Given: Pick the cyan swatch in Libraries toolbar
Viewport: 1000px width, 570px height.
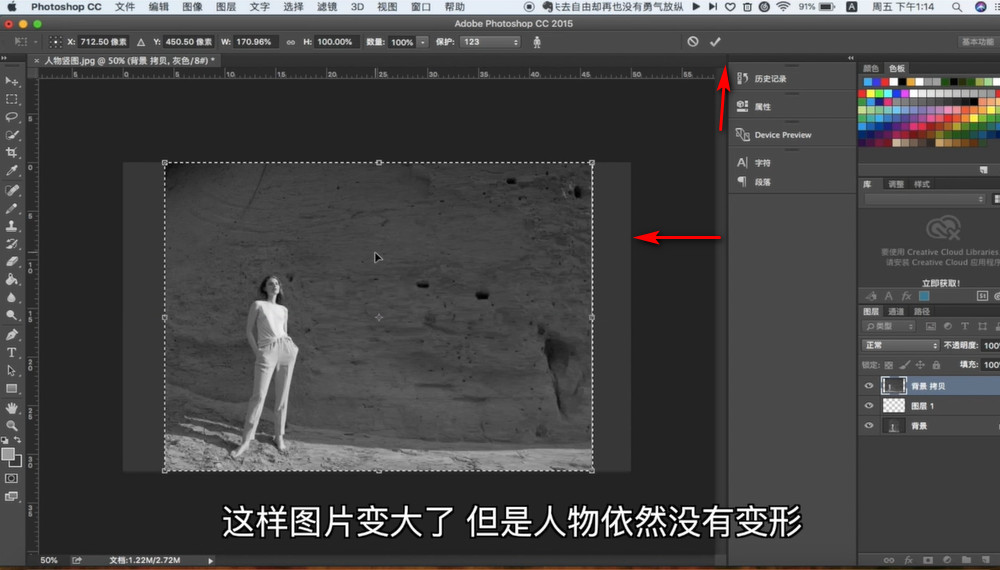Looking at the screenshot, I should (x=923, y=296).
